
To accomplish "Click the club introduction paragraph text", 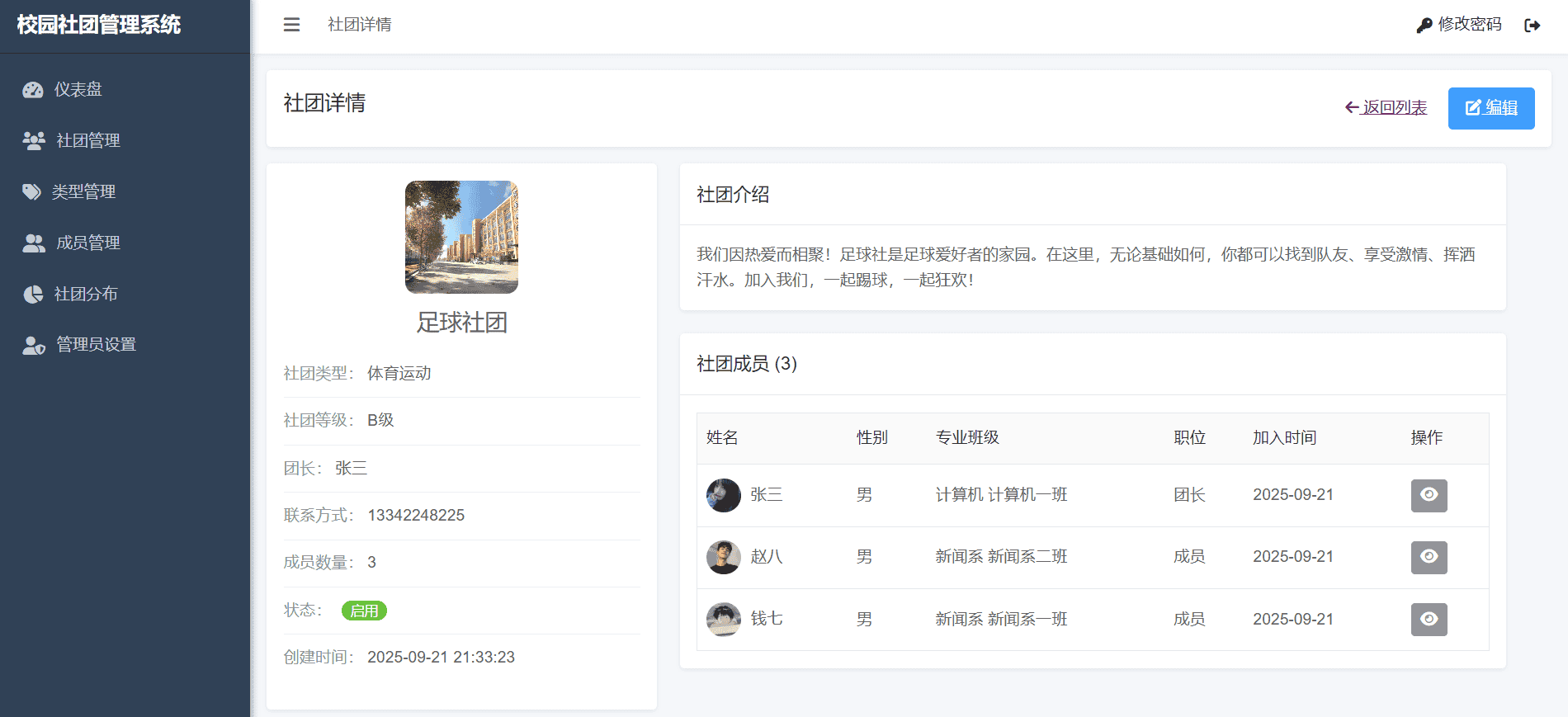I will click(1086, 267).
